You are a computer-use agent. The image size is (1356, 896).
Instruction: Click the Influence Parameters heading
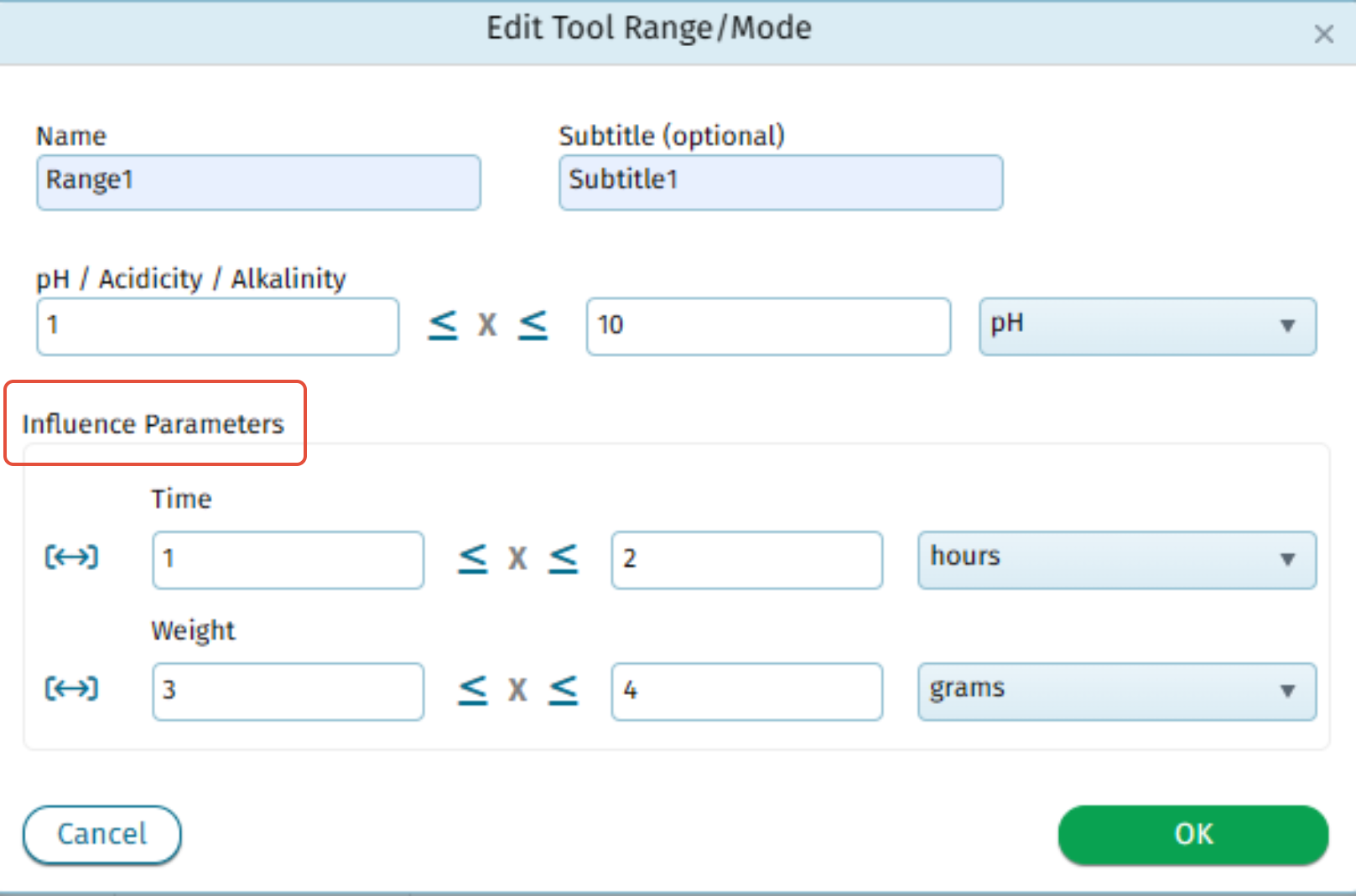point(153,424)
